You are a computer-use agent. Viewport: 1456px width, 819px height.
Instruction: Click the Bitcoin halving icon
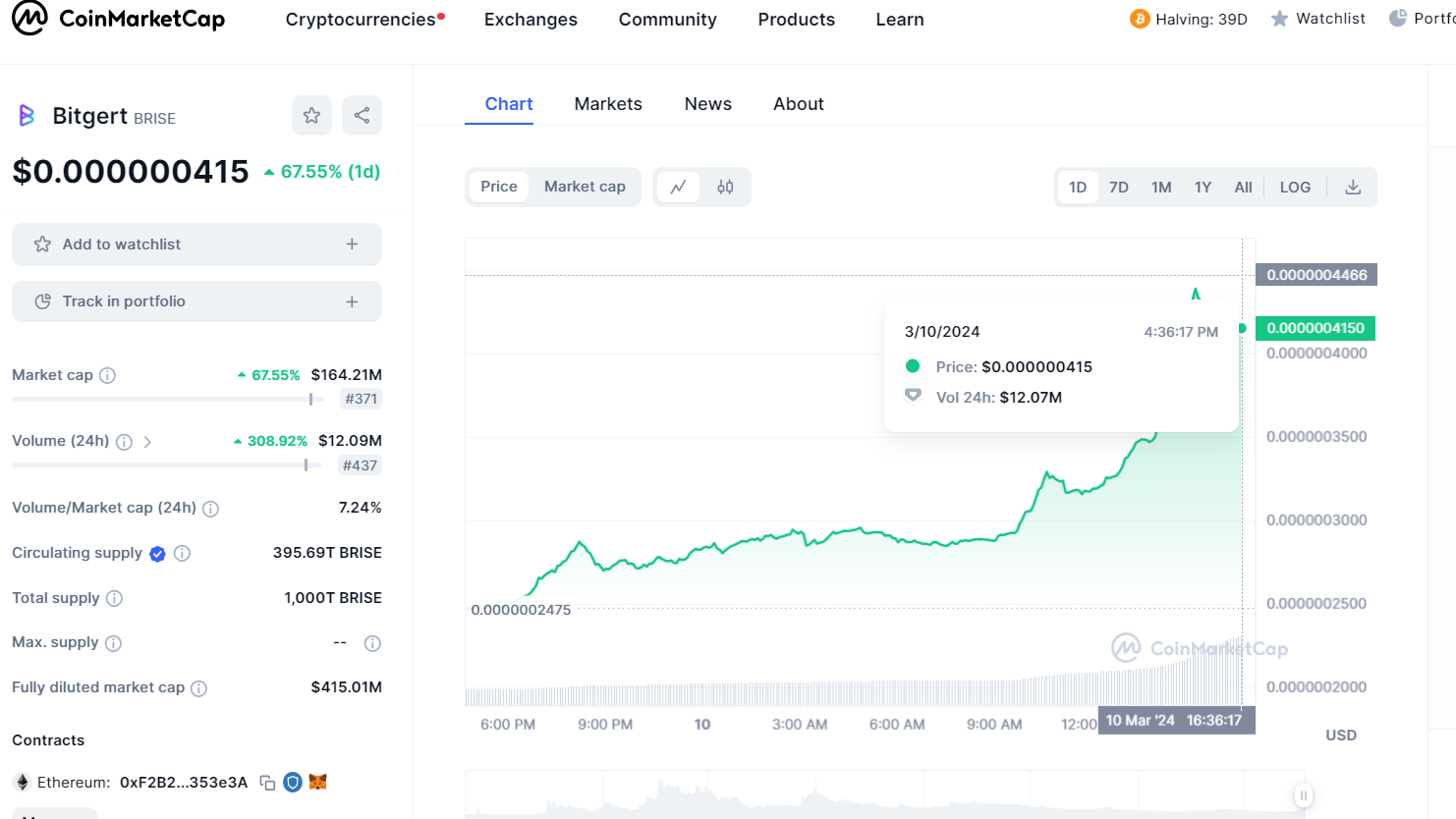(x=1140, y=19)
